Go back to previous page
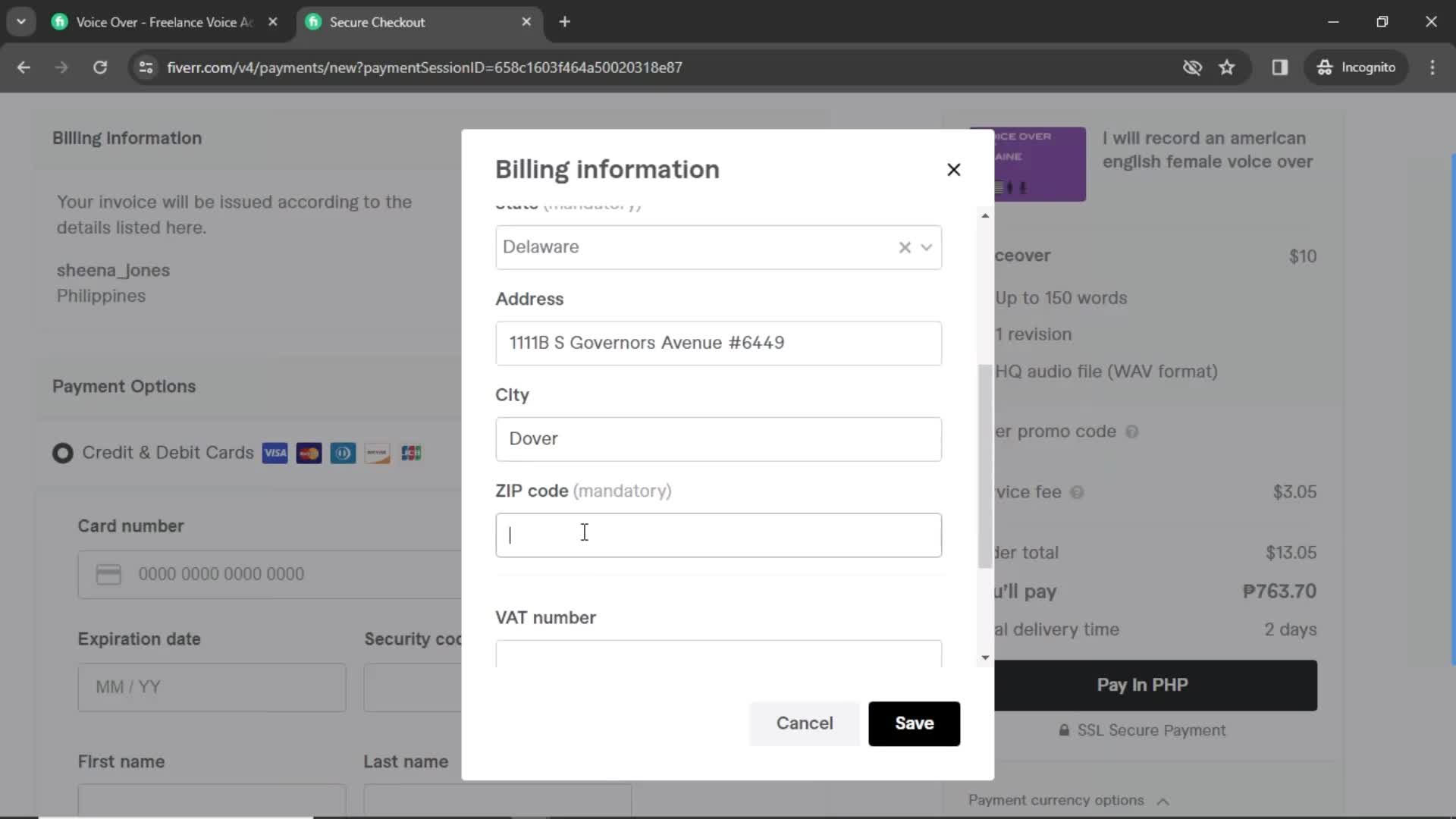Image resolution: width=1456 pixels, height=819 pixels. tap(24, 67)
